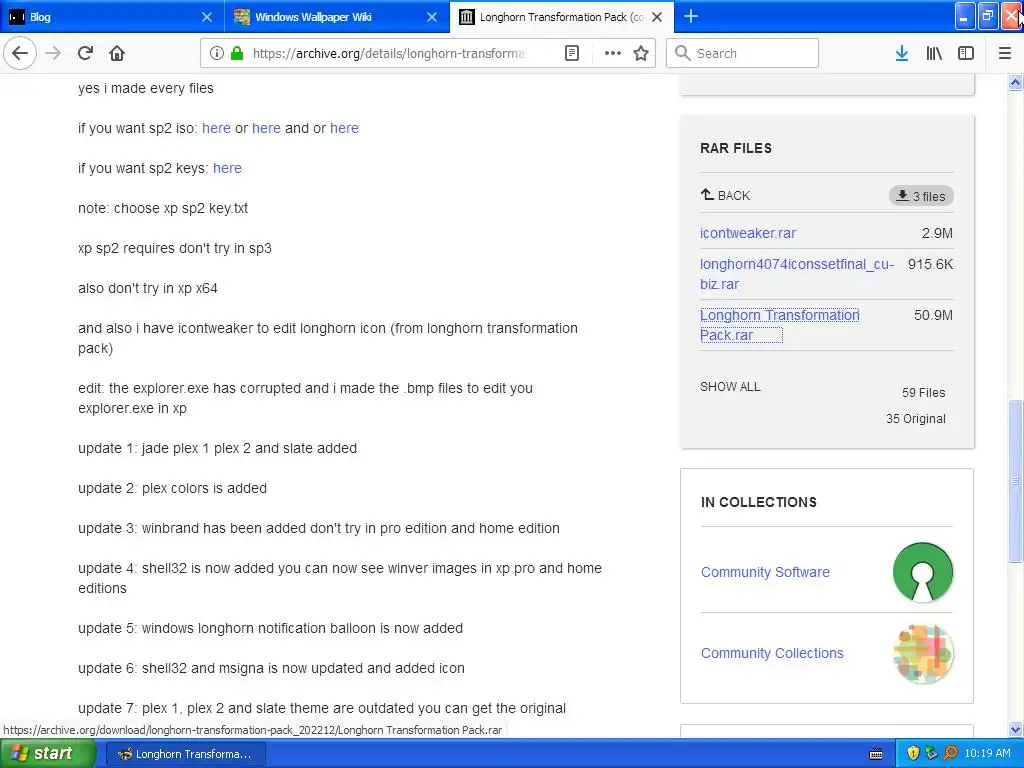This screenshot has width=1024, height=768.
Task: Reload the current page
Action: click(x=85, y=53)
